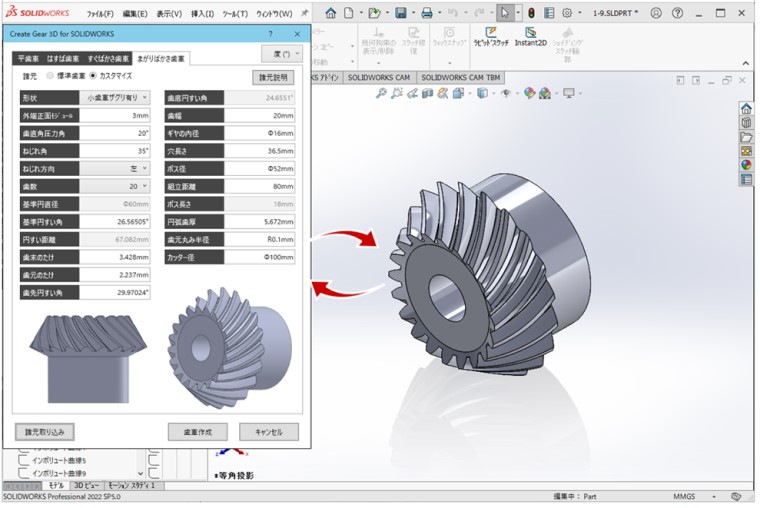Go to SOLIDWORKS home via the house icon
The height and width of the screenshot is (508, 760).
coord(331,13)
